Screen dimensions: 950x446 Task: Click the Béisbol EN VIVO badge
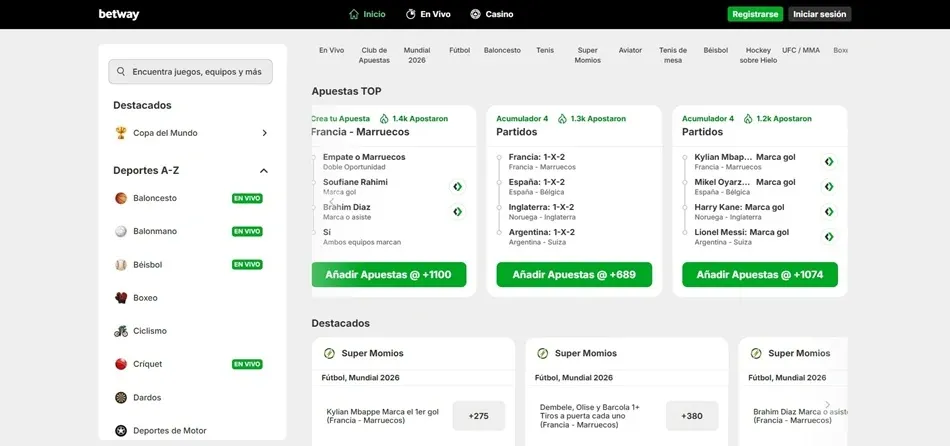coord(247,264)
